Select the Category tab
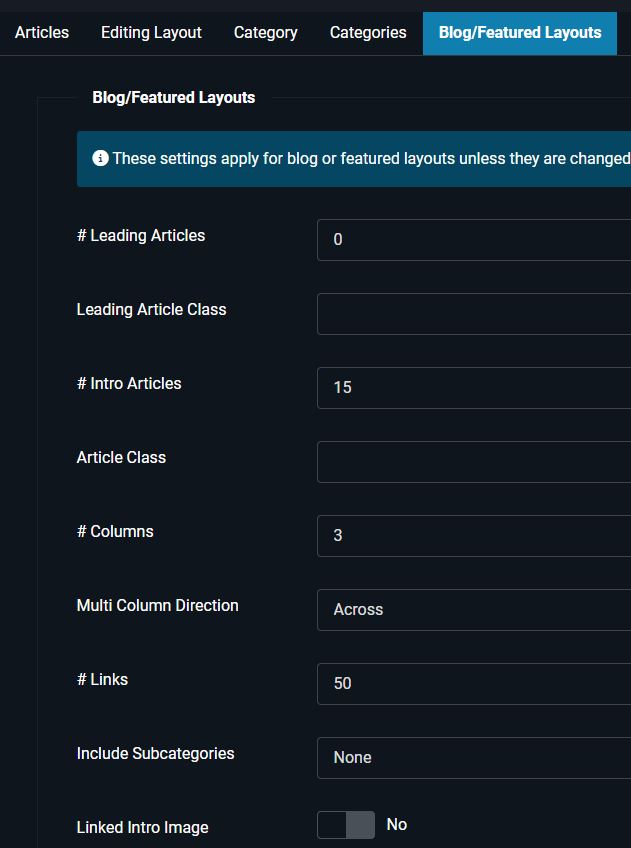 (265, 32)
